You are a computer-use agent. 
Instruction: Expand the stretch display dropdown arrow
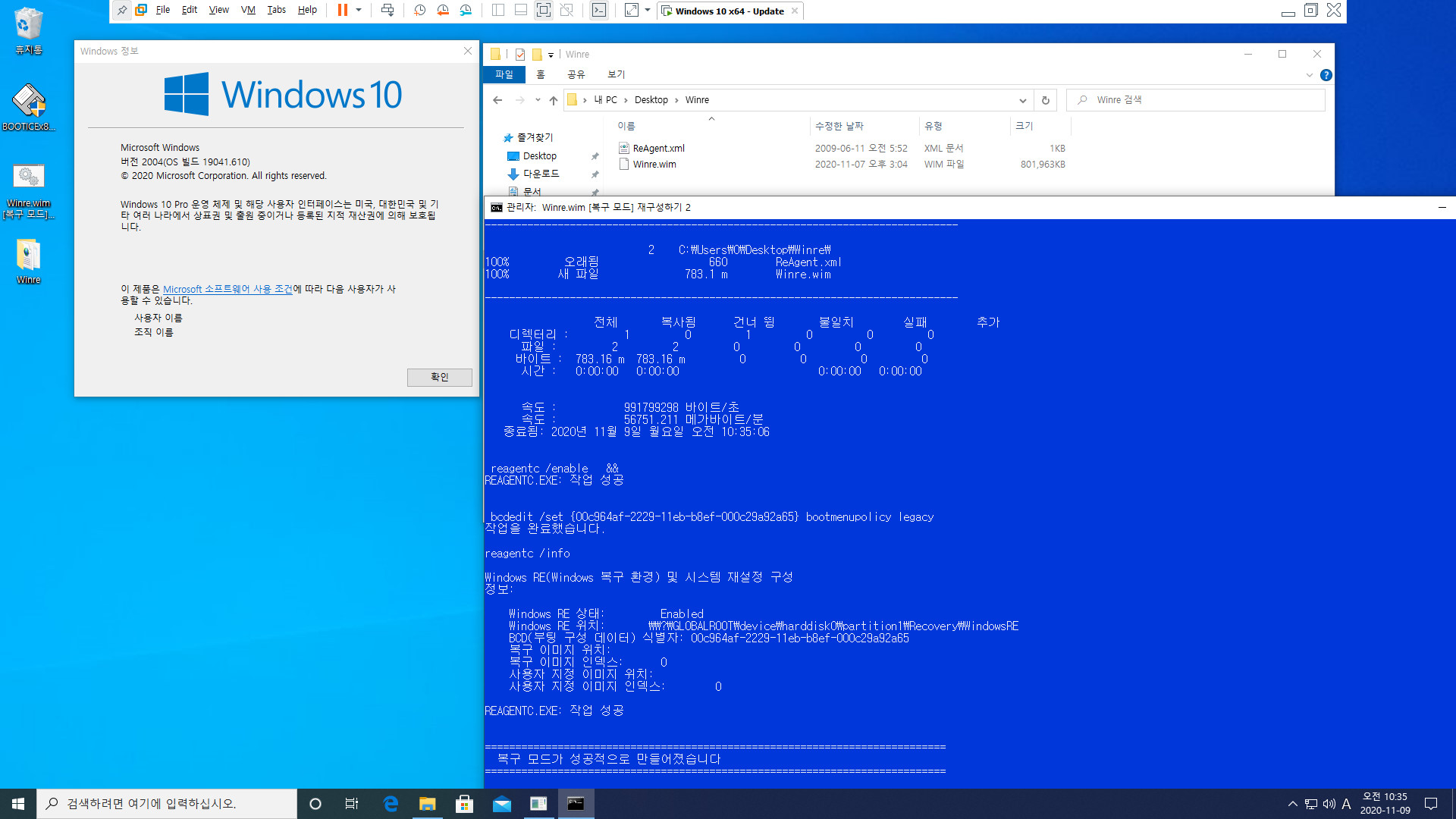pos(648,10)
